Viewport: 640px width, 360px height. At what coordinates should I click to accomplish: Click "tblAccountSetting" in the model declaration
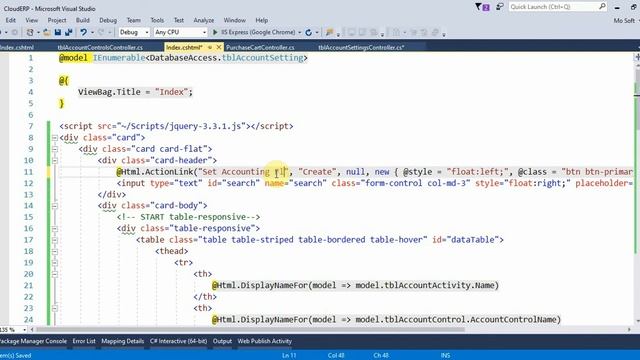pos(262,58)
